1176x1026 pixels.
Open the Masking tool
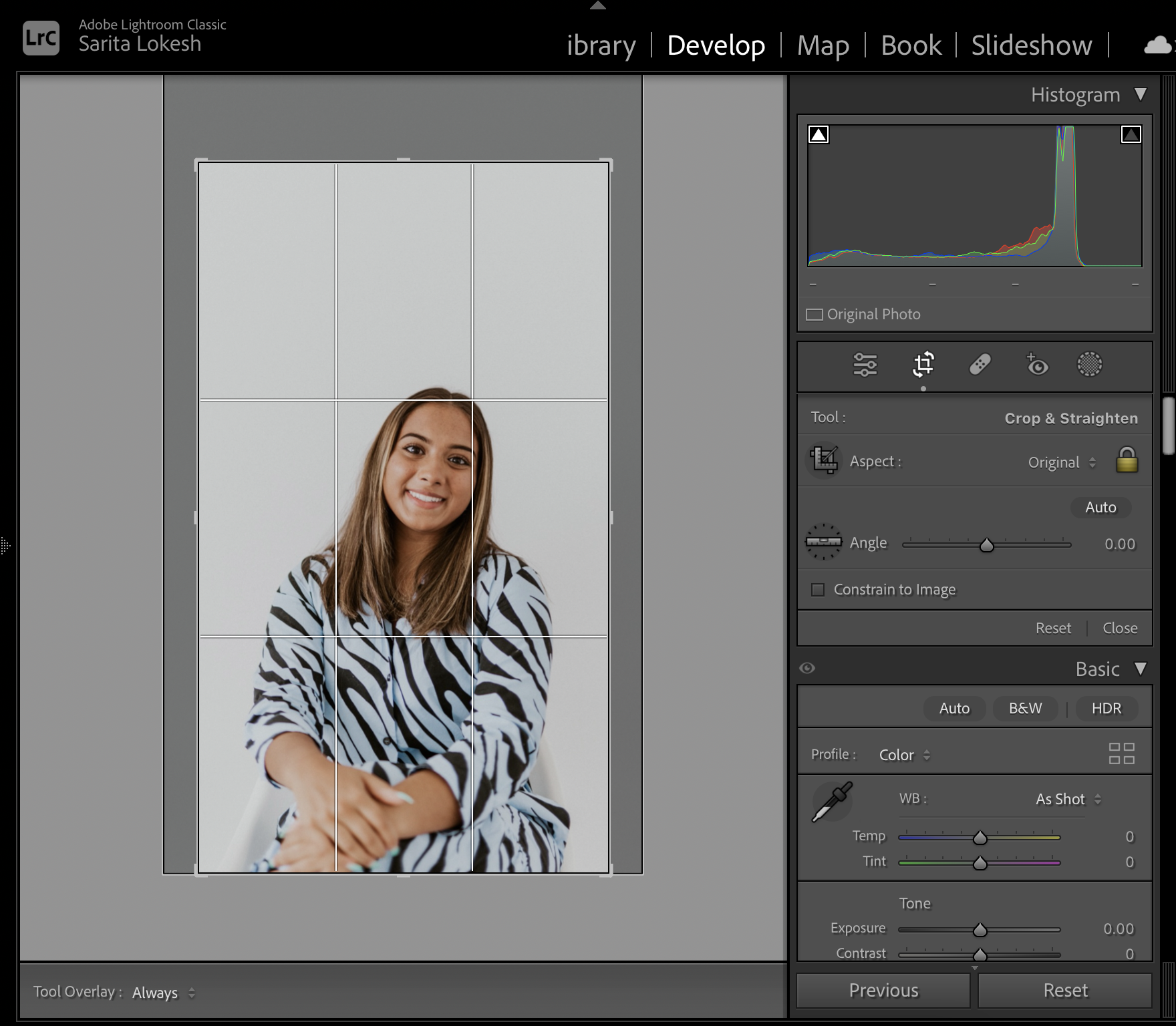click(1089, 365)
